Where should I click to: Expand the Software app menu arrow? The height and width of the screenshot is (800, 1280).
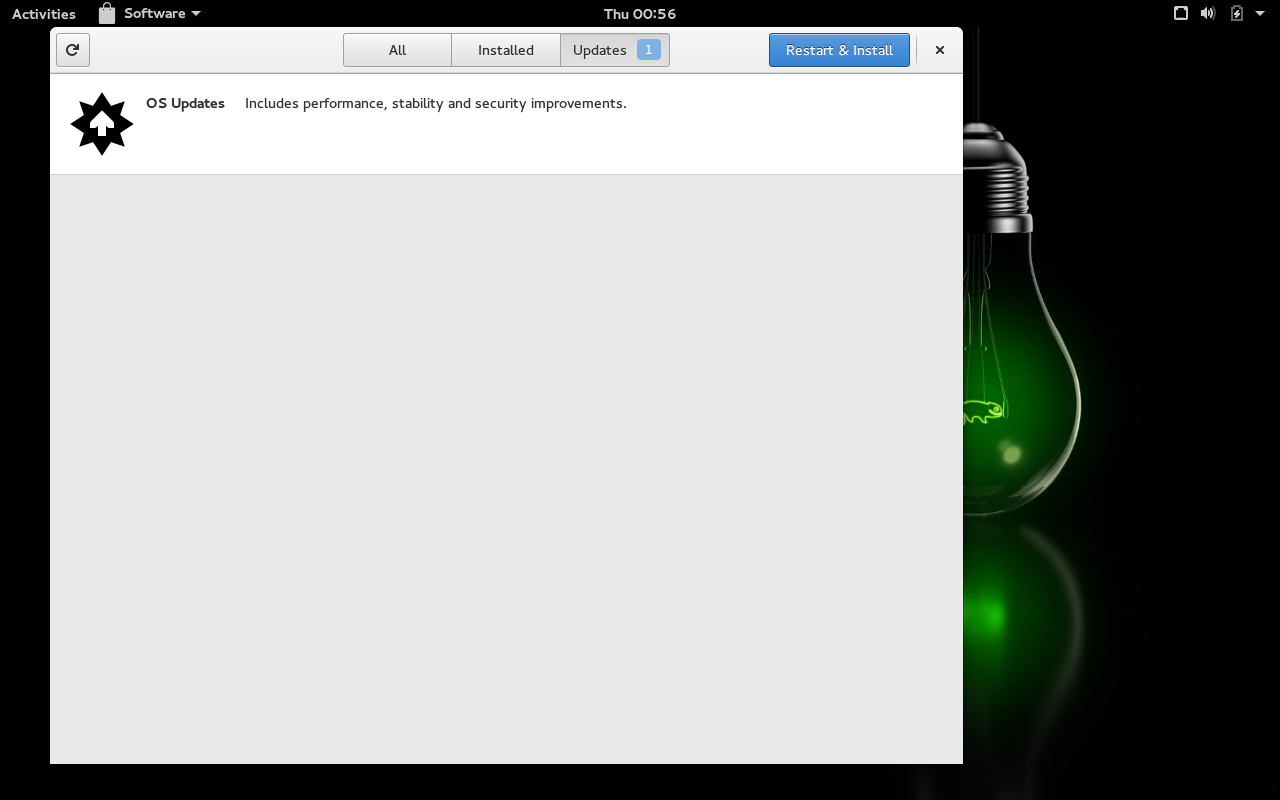196,14
